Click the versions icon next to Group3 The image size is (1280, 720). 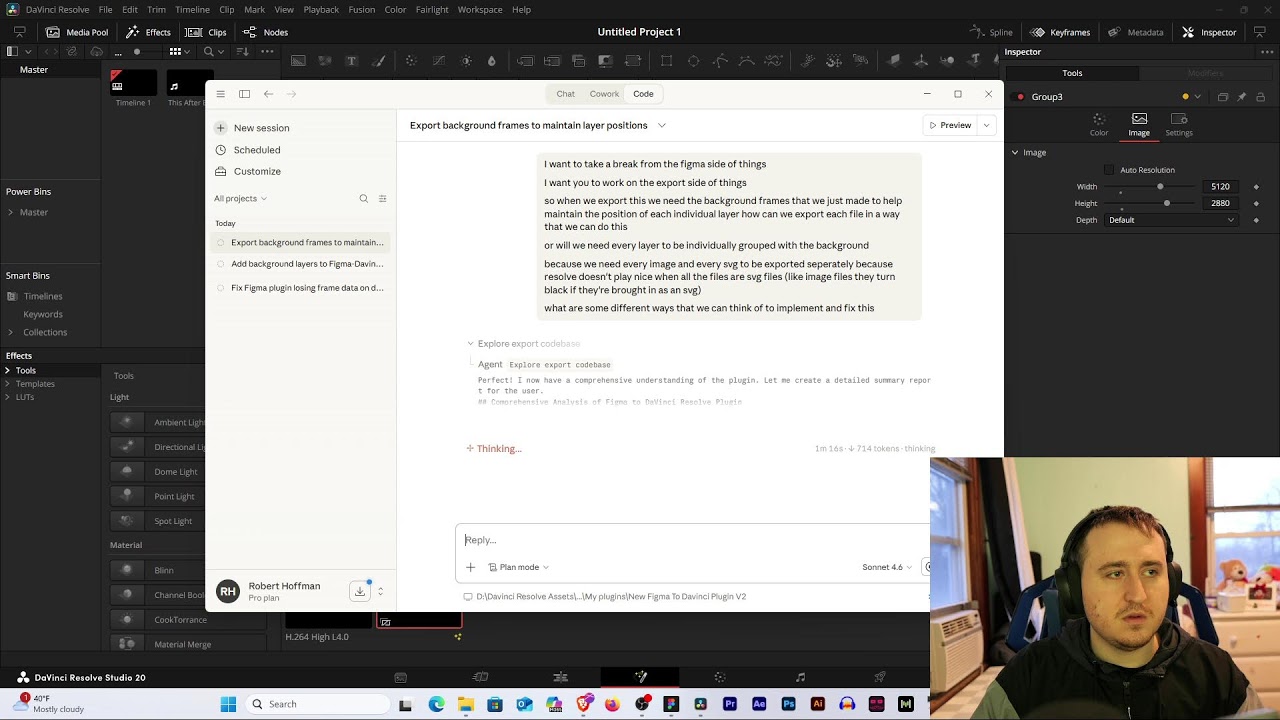tap(1223, 97)
